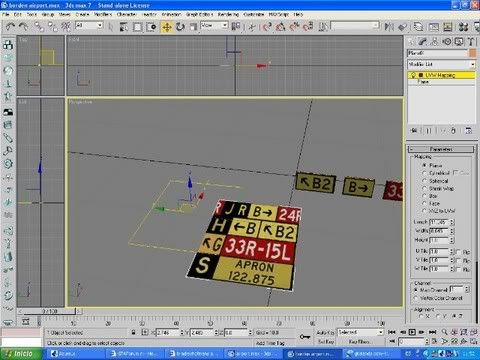The width and height of the screenshot is (480, 360).
Task: Click the Windows Inicio start button
Action: click(21, 354)
